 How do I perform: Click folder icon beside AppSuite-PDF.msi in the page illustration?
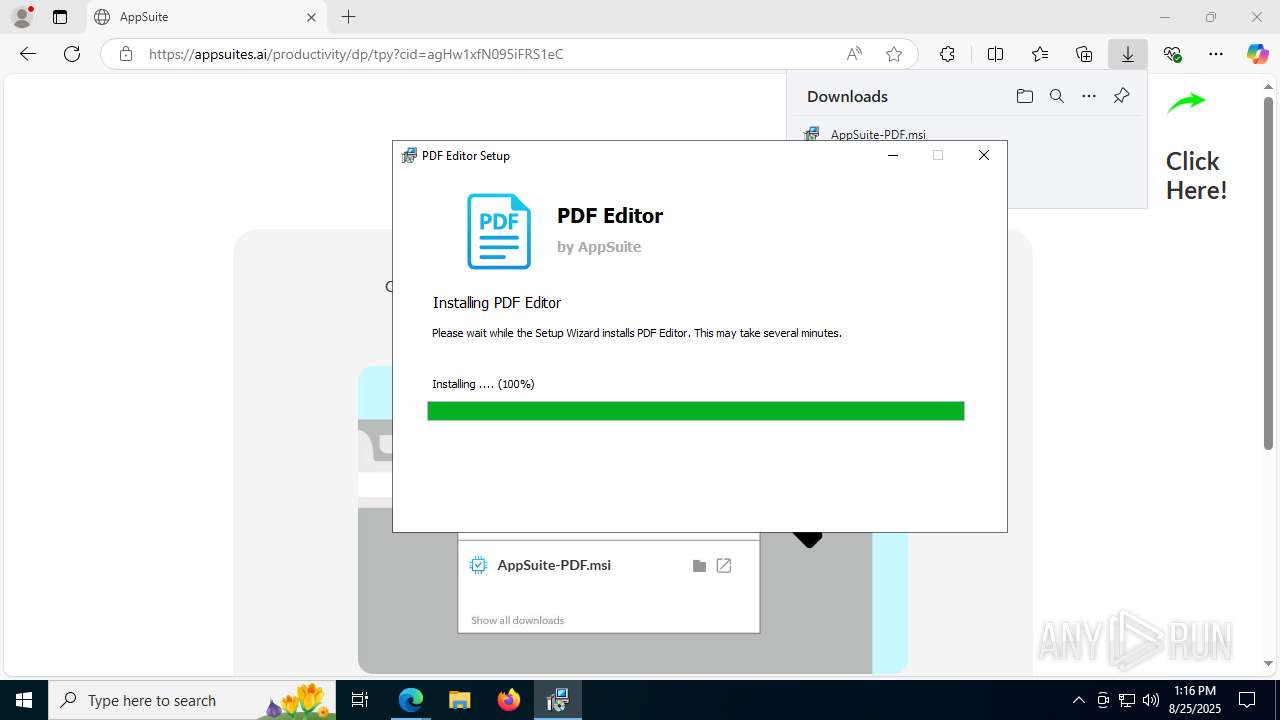(x=699, y=566)
